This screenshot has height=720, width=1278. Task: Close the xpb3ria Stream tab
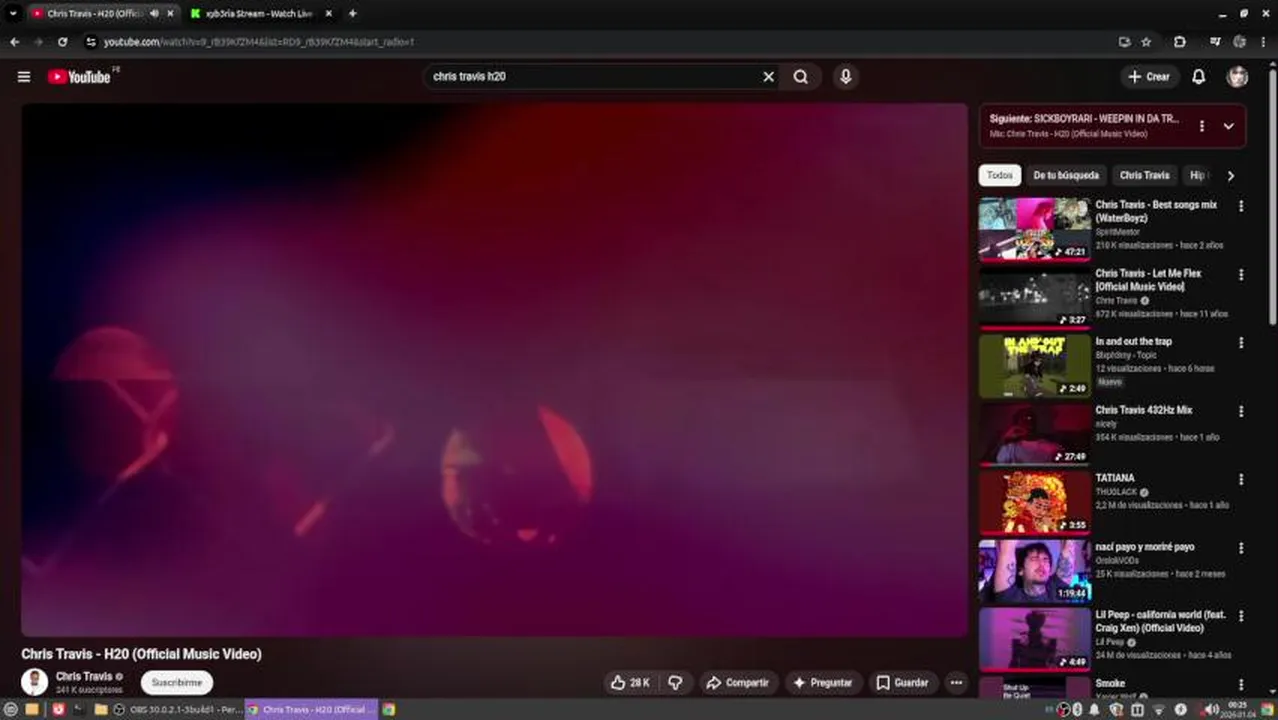328,14
